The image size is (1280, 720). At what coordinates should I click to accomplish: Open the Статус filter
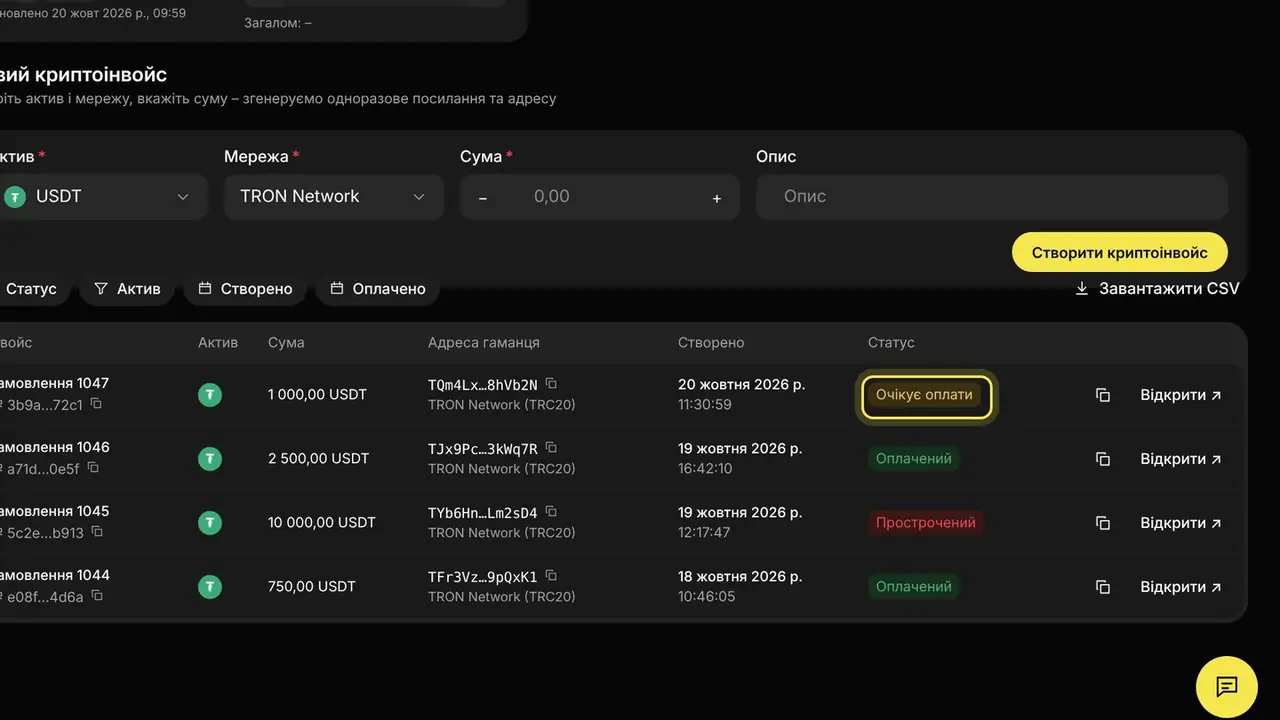tap(34, 289)
